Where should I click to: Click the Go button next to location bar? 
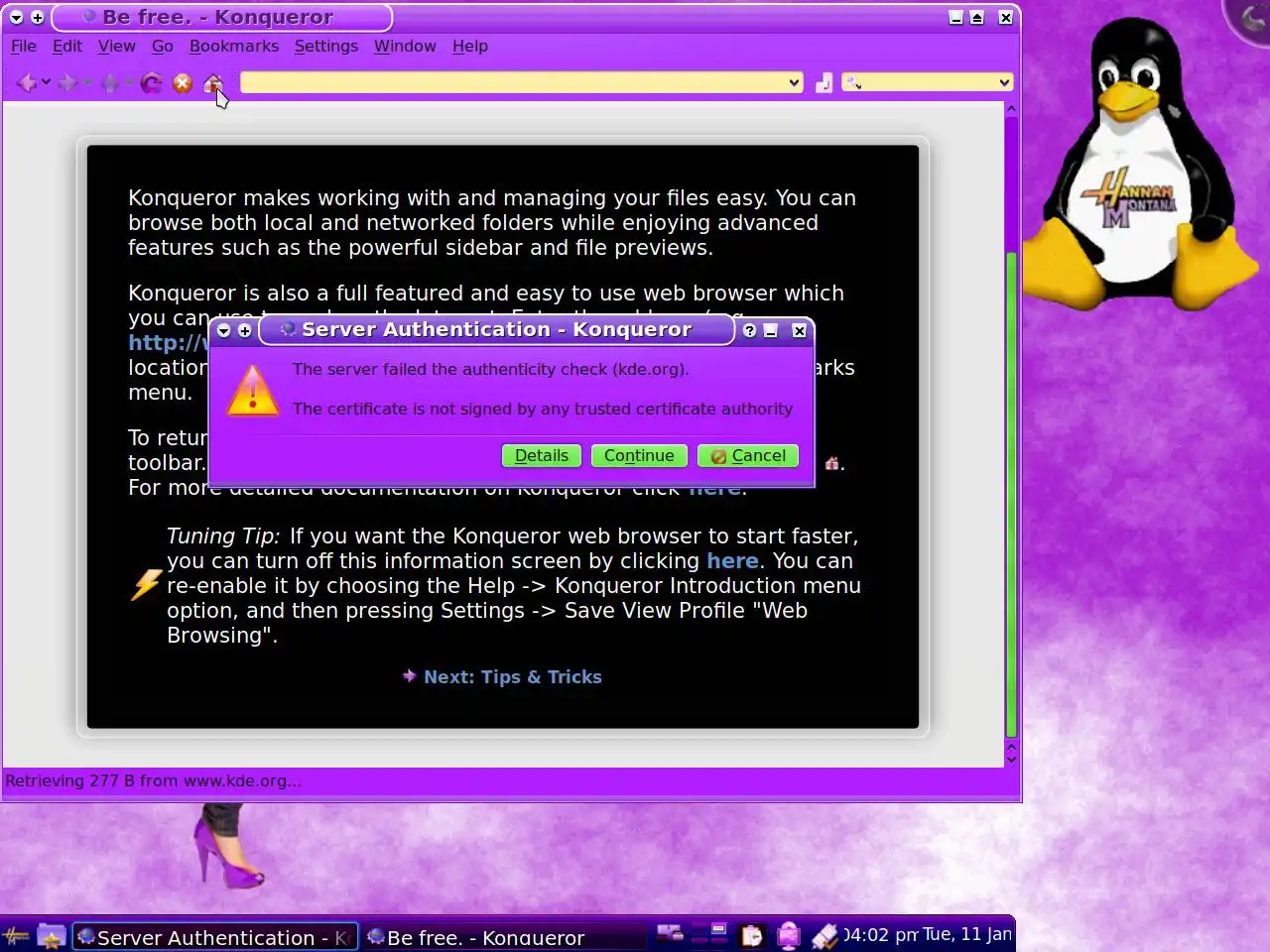(x=825, y=83)
